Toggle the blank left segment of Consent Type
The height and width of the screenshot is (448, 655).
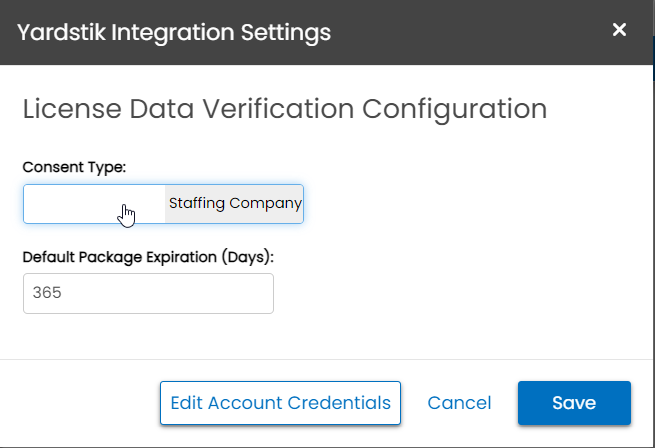pos(94,204)
